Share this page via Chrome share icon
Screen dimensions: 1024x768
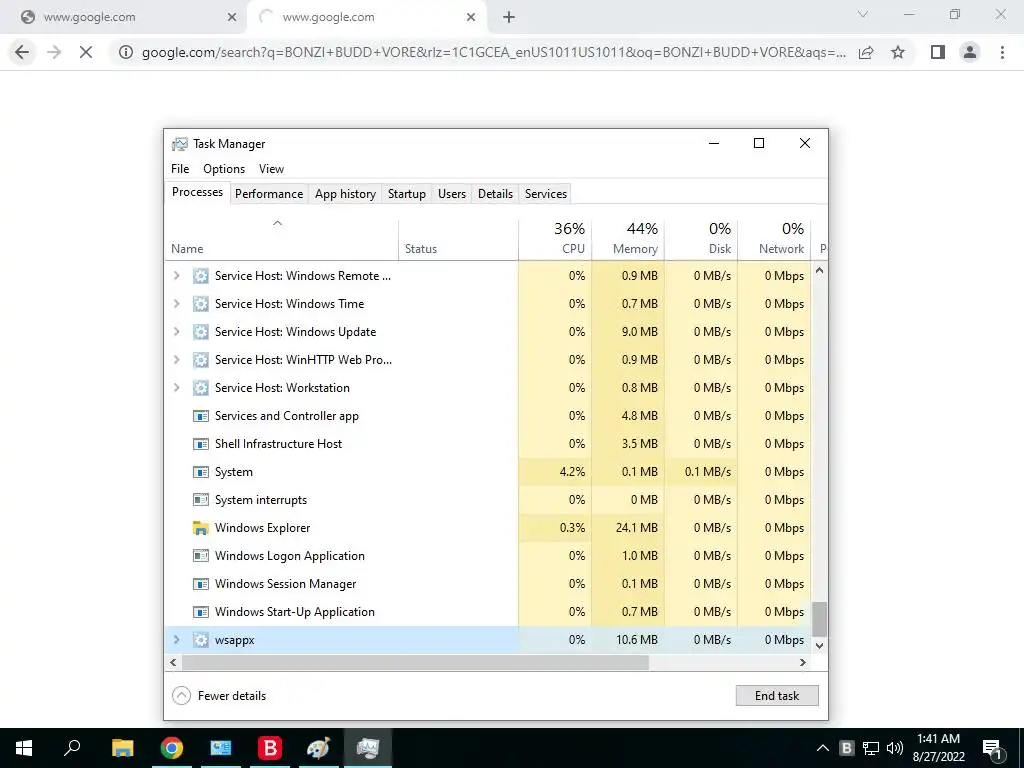866,52
